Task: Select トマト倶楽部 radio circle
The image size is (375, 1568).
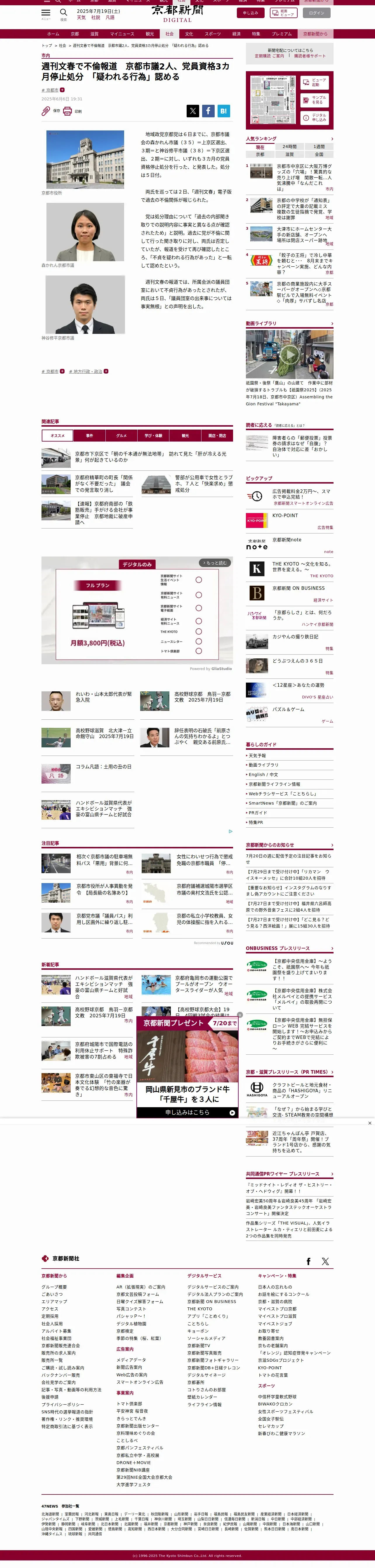Action: (199, 651)
